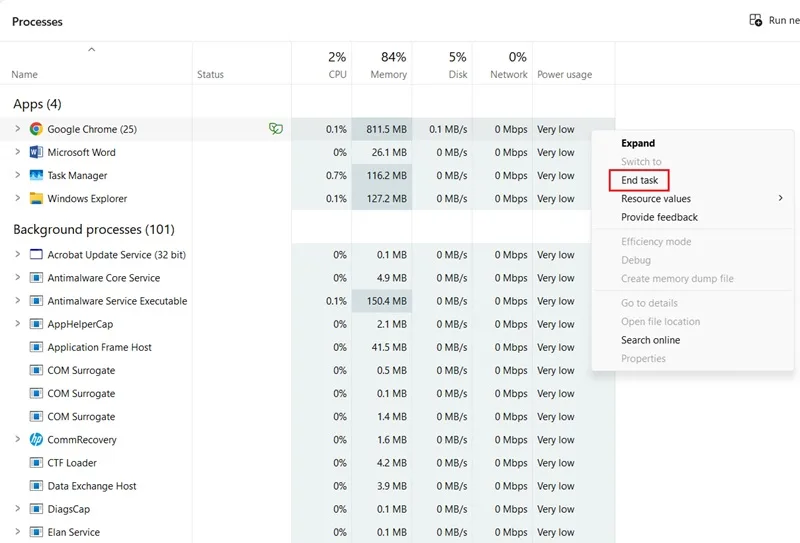The height and width of the screenshot is (543, 800).
Task: Select the CTF Loader row name
Action: tap(72, 463)
